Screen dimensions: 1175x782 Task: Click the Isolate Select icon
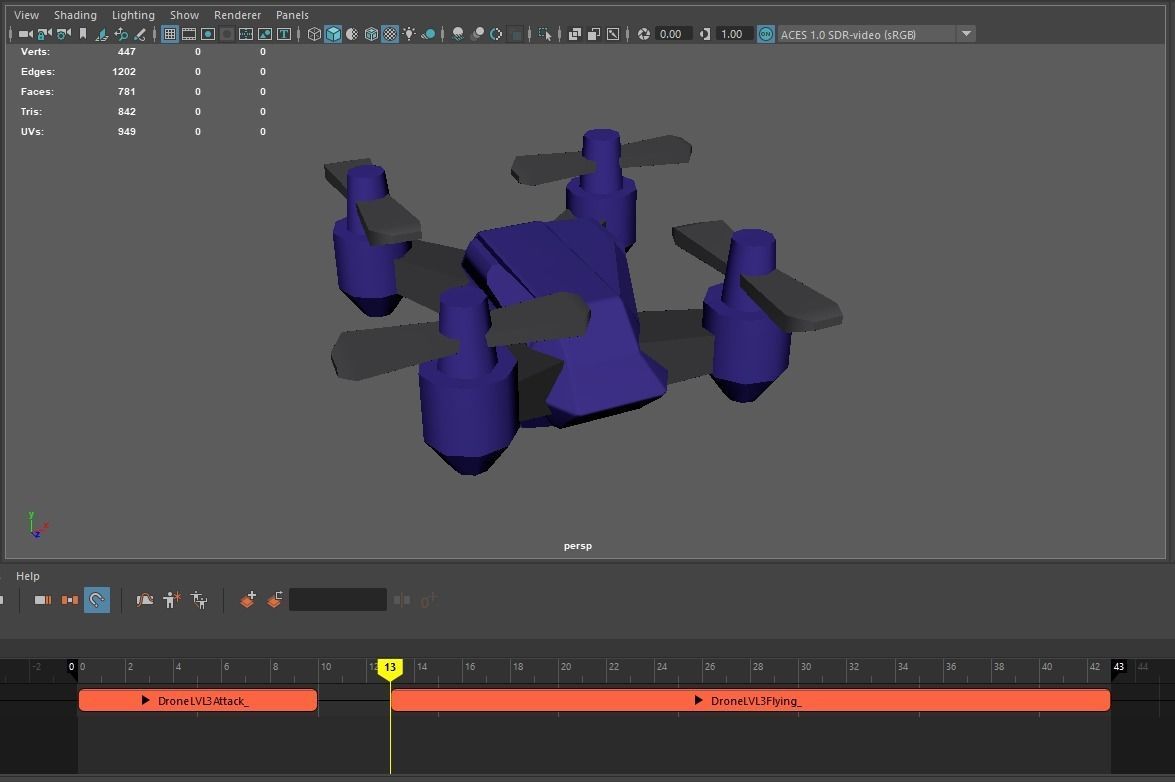pyautogui.click(x=545, y=34)
